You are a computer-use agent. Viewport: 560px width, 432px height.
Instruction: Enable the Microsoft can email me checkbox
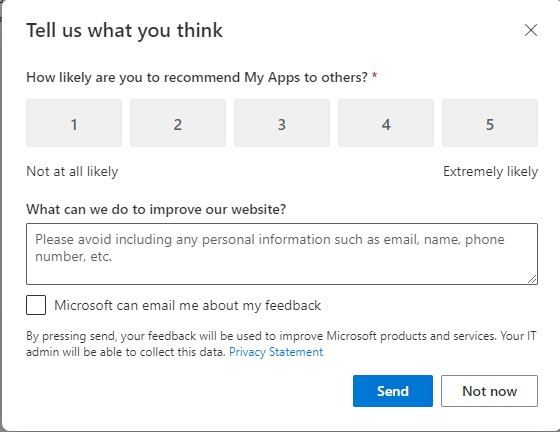tap(36, 305)
